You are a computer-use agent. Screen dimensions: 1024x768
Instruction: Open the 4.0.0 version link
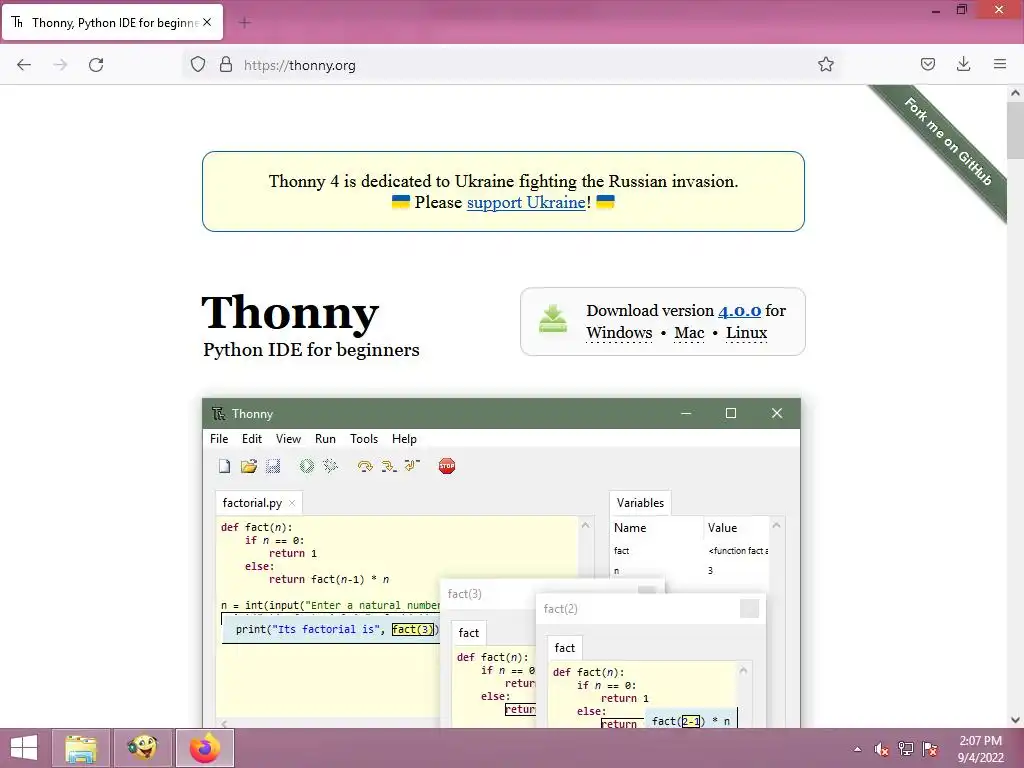click(x=739, y=311)
